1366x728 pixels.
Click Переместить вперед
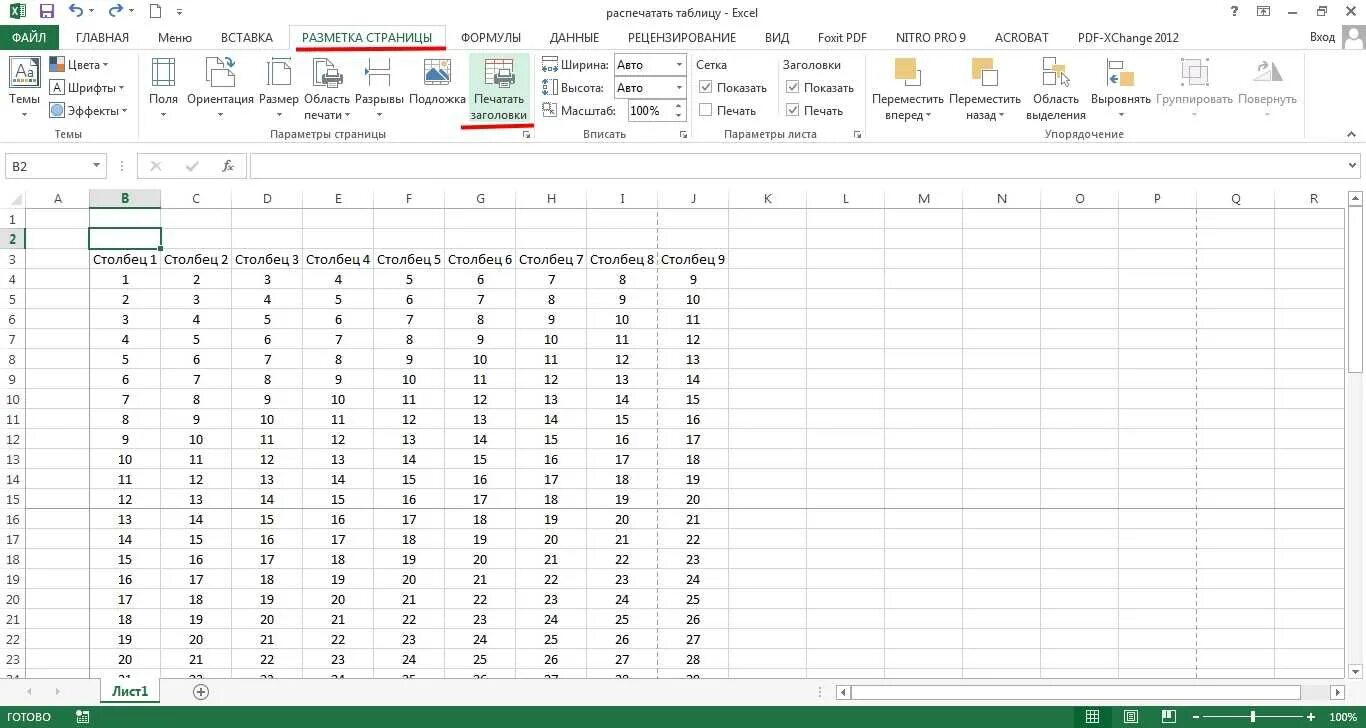pyautogui.click(x=908, y=88)
